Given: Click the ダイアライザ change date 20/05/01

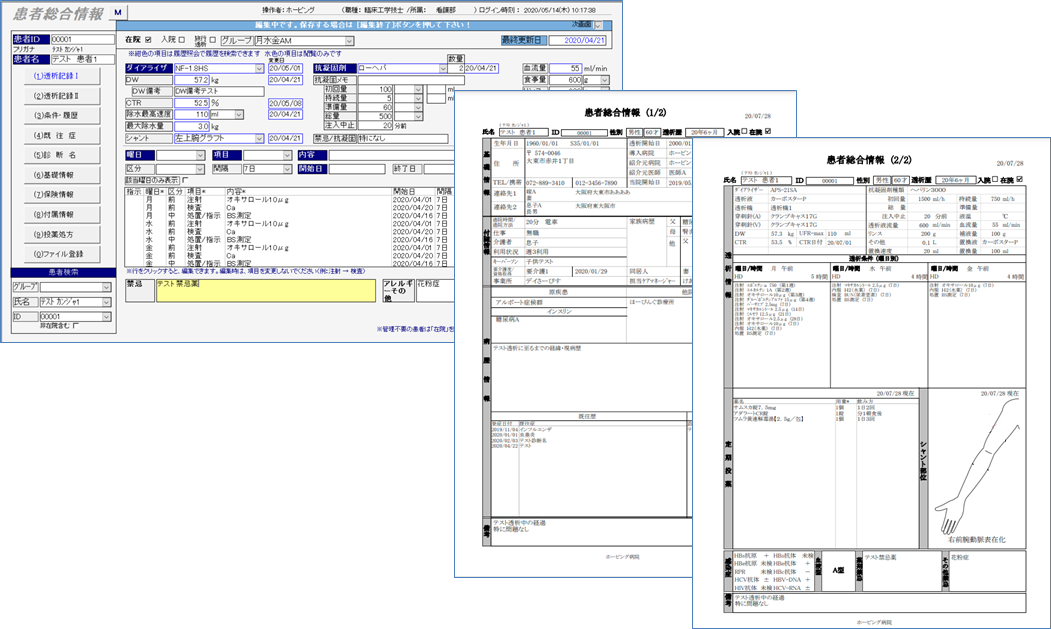Looking at the screenshot, I should click(286, 68).
